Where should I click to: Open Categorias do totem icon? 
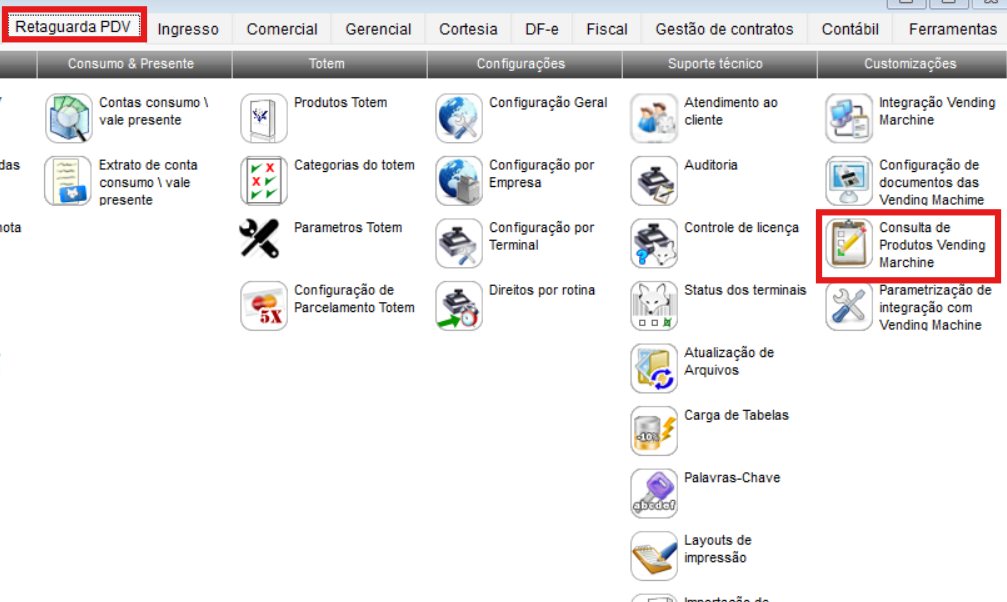pos(264,181)
